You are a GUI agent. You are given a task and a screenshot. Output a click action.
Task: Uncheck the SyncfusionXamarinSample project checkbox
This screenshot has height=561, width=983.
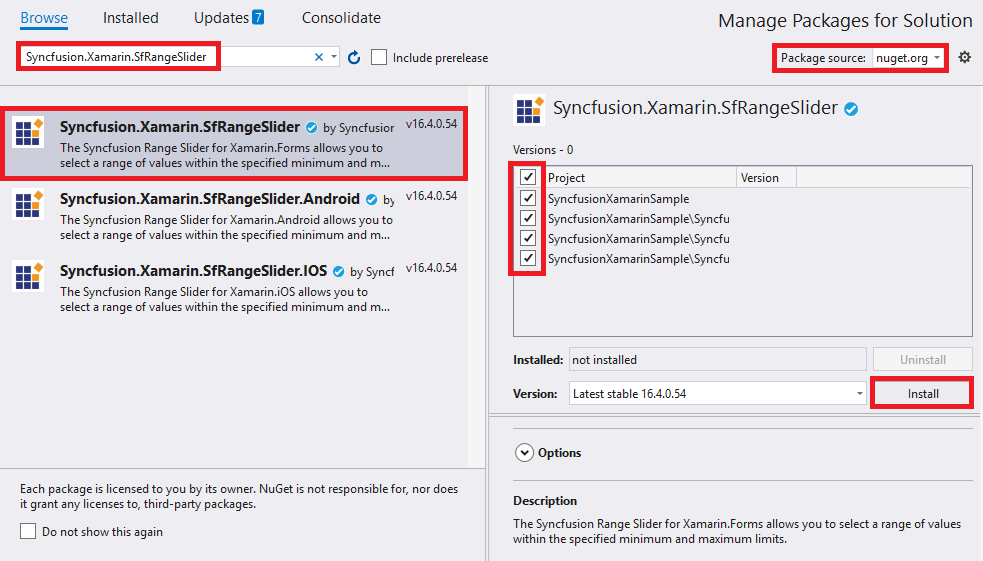(528, 199)
